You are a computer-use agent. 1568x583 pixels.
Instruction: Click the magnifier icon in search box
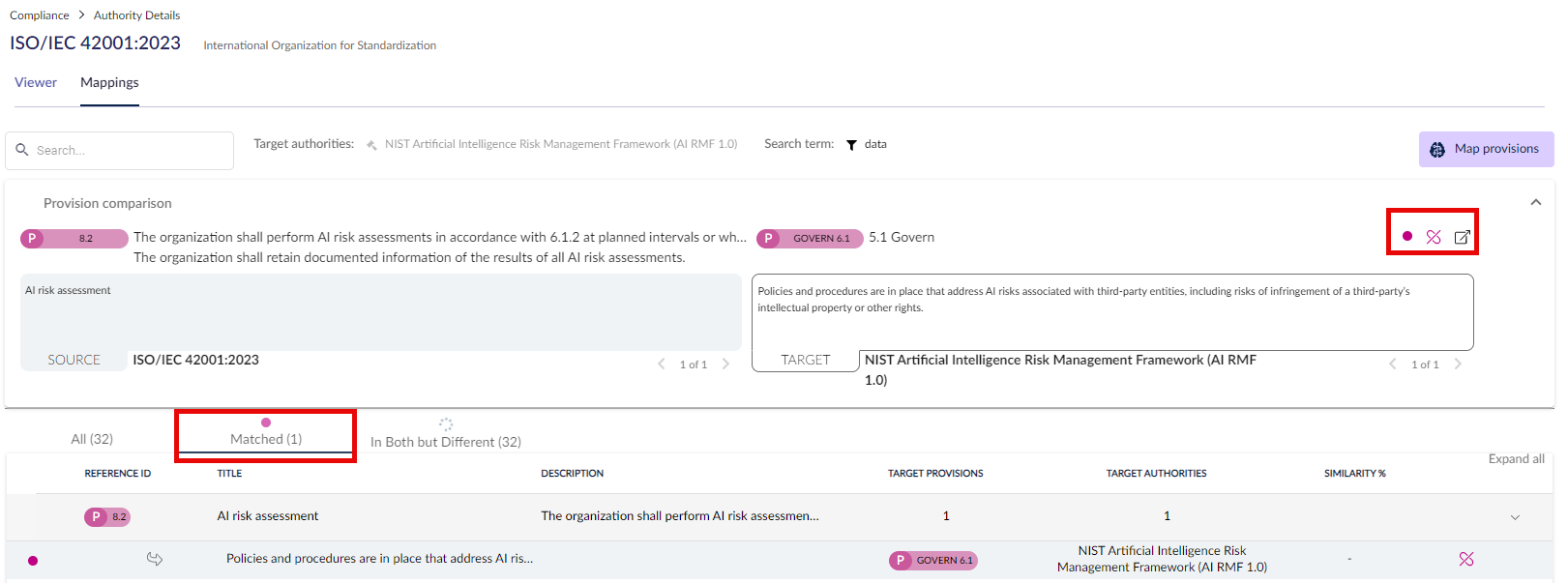[22, 150]
